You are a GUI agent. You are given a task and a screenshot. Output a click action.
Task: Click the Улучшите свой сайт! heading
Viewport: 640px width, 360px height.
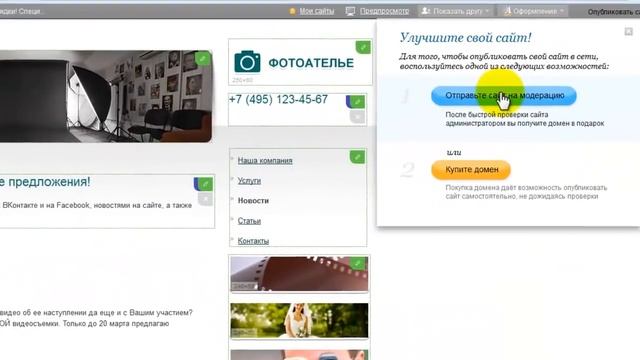click(465, 38)
